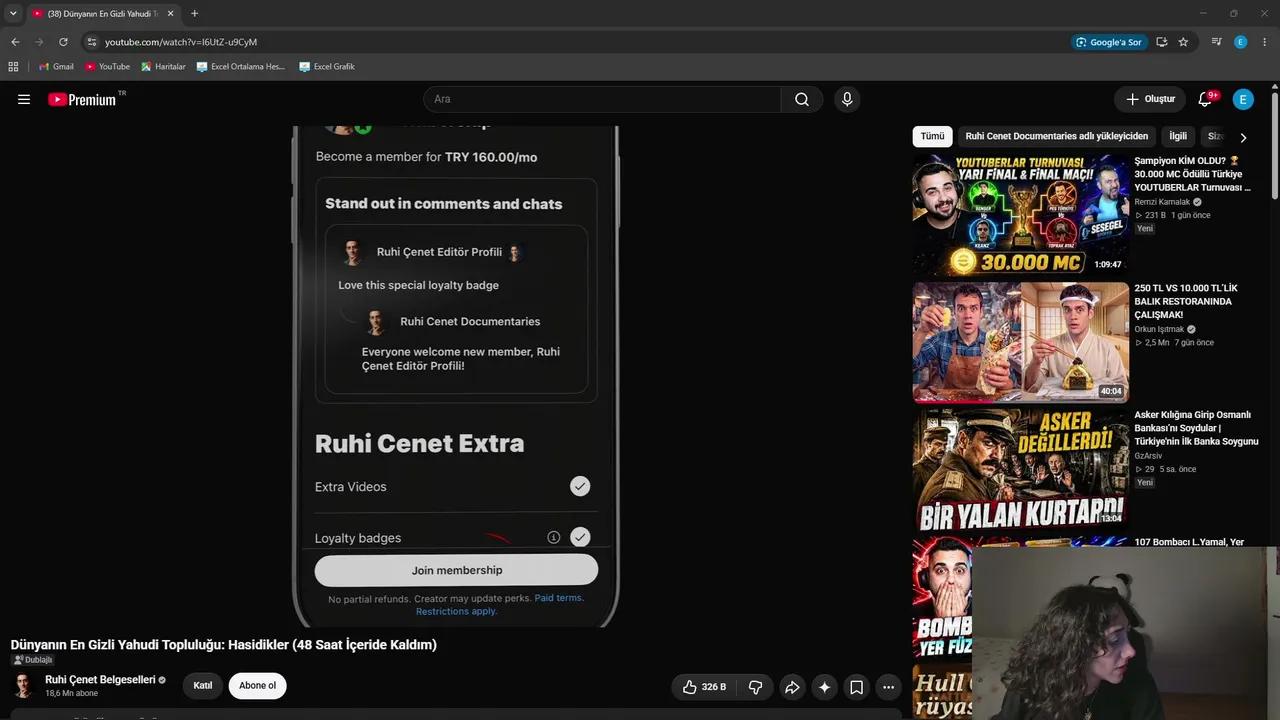Click the Oluştur create button
This screenshot has height=720, width=1280.
1150,99
